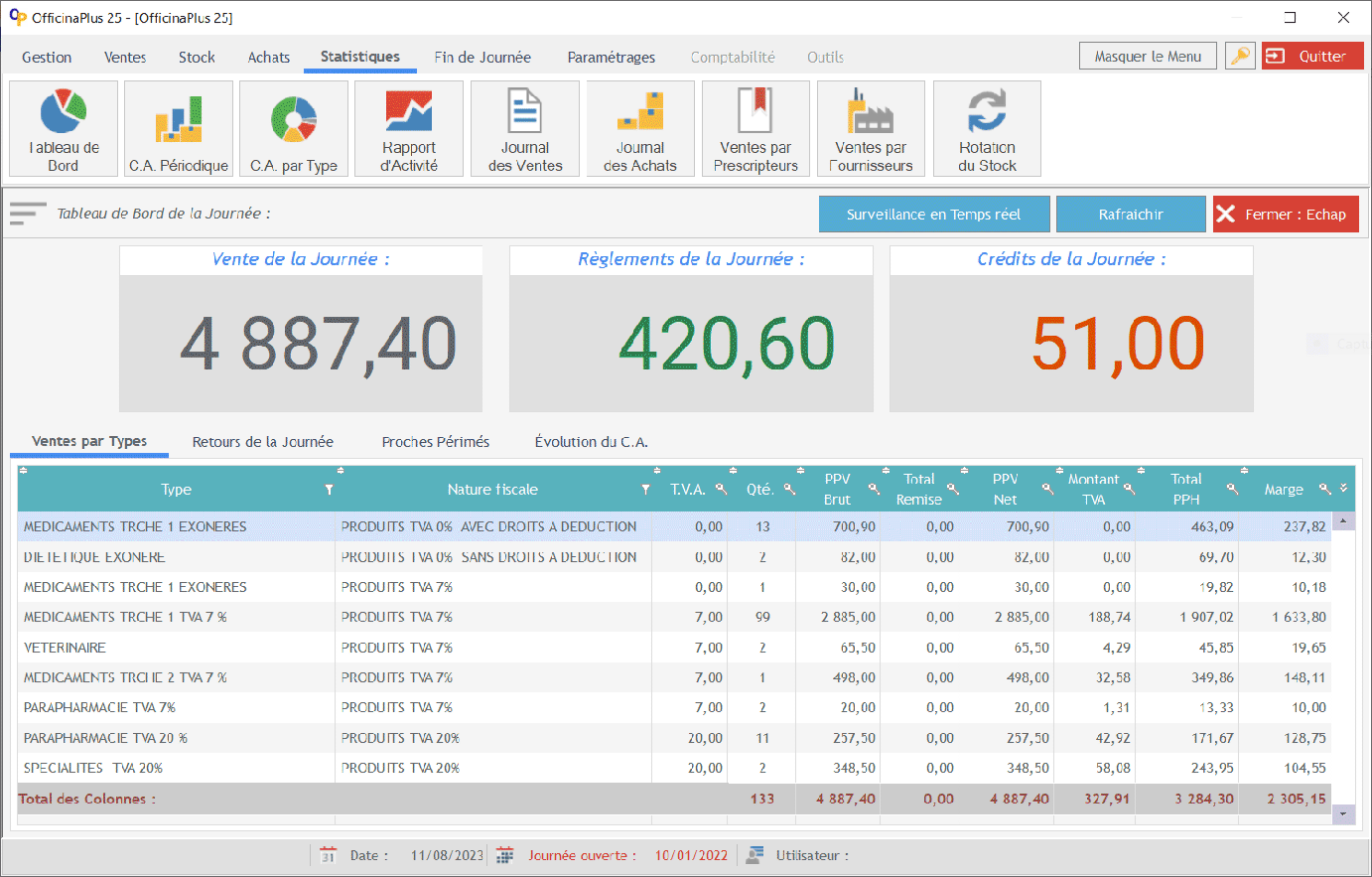Switch to the Proches Périmés tab
The width and height of the screenshot is (1372, 877).
pos(435,442)
